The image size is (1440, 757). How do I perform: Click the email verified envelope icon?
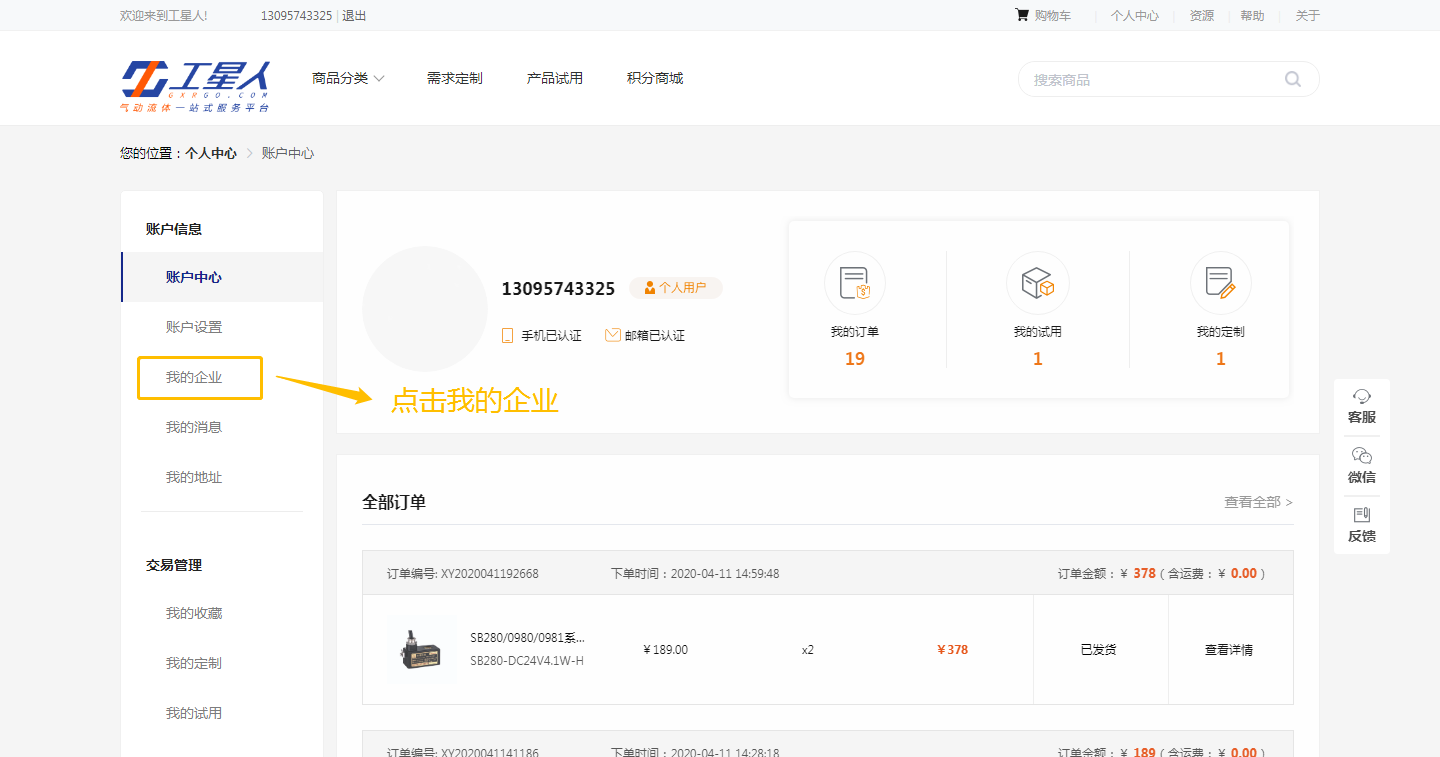point(613,336)
